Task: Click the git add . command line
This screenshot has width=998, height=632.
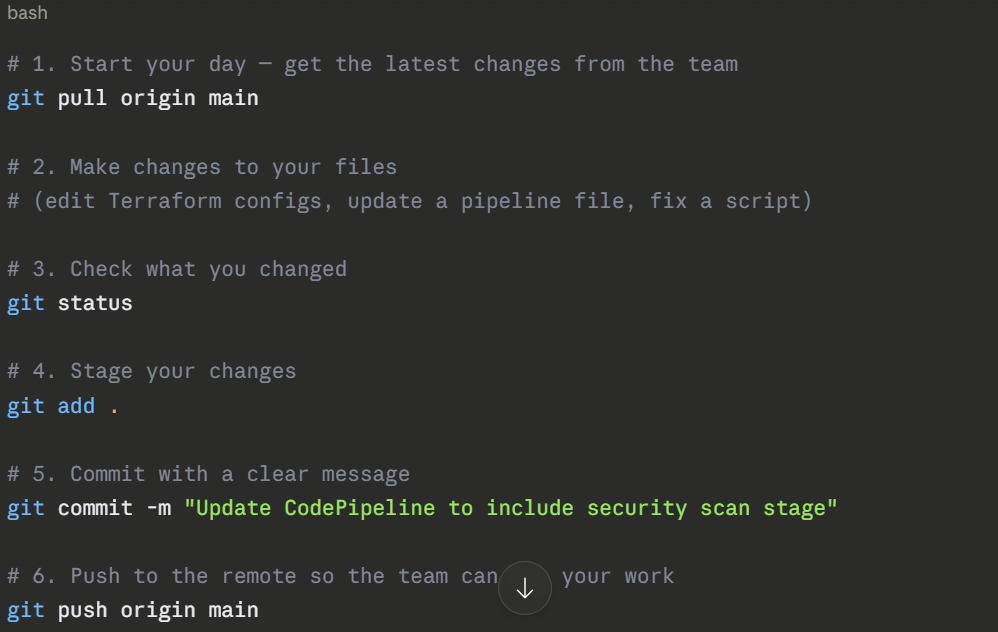Action: click(62, 406)
